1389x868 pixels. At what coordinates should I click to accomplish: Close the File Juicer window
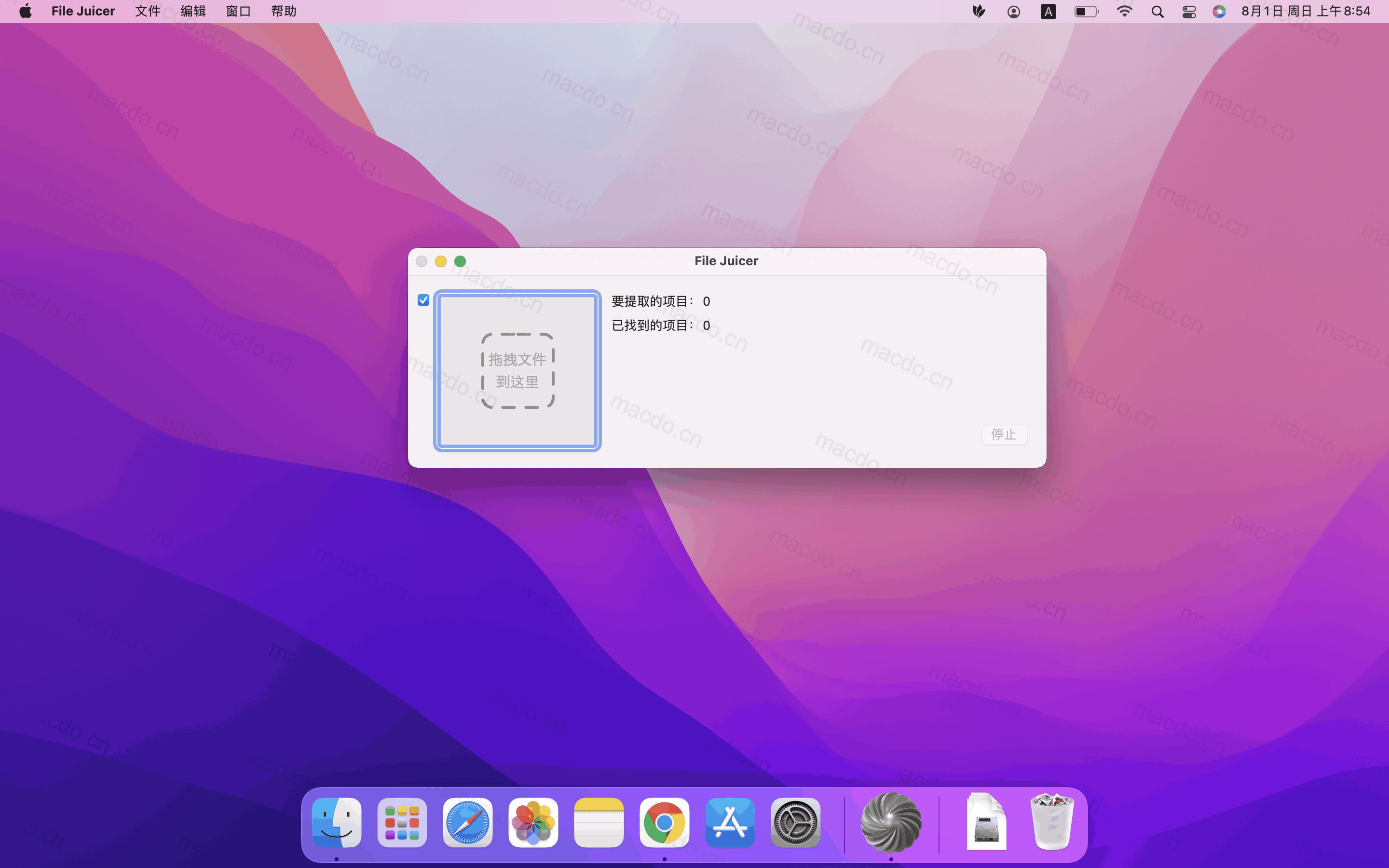pyautogui.click(x=422, y=261)
